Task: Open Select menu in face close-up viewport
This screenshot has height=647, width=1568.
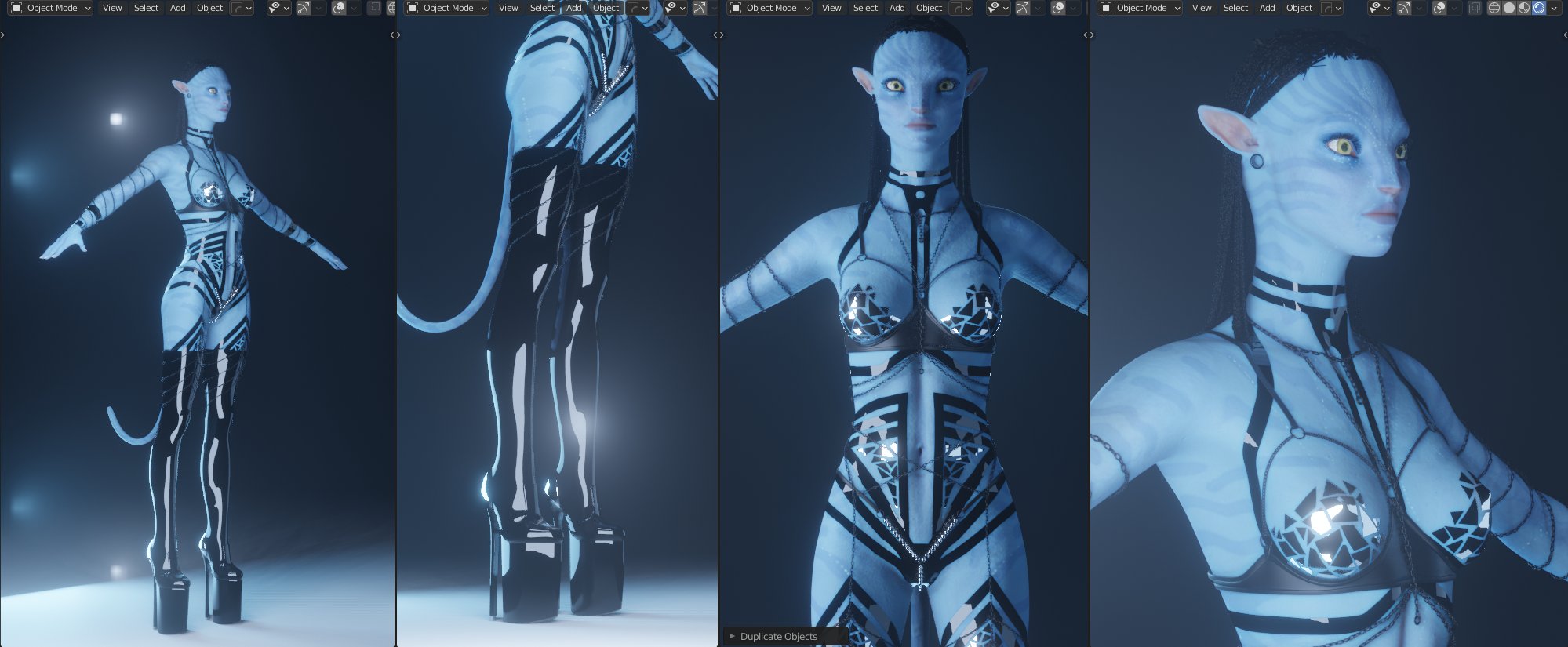Action: [1235, 8]
